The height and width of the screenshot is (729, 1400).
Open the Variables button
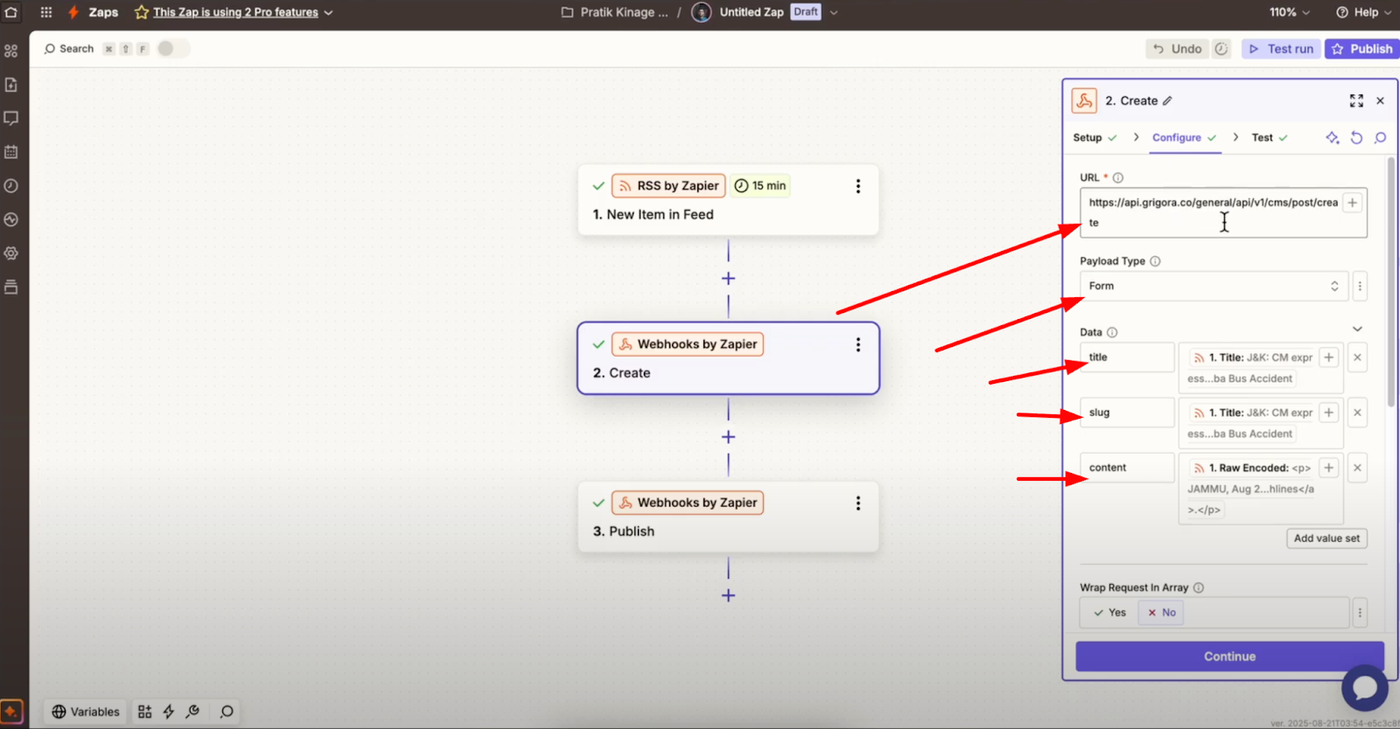tap(86, 712)
